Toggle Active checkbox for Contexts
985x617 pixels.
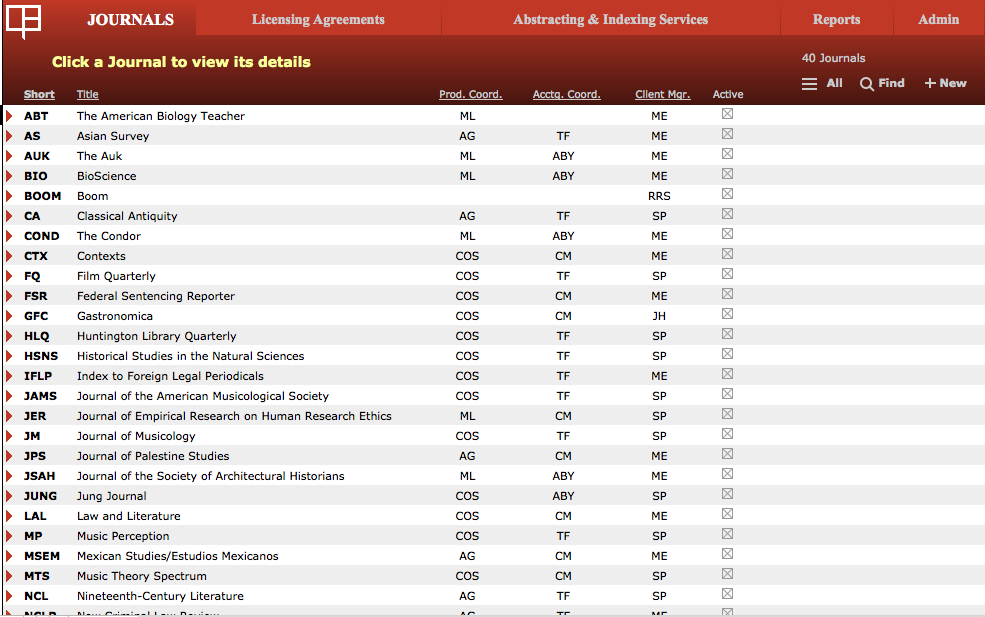pyautogui.click(x=727, y=254)
